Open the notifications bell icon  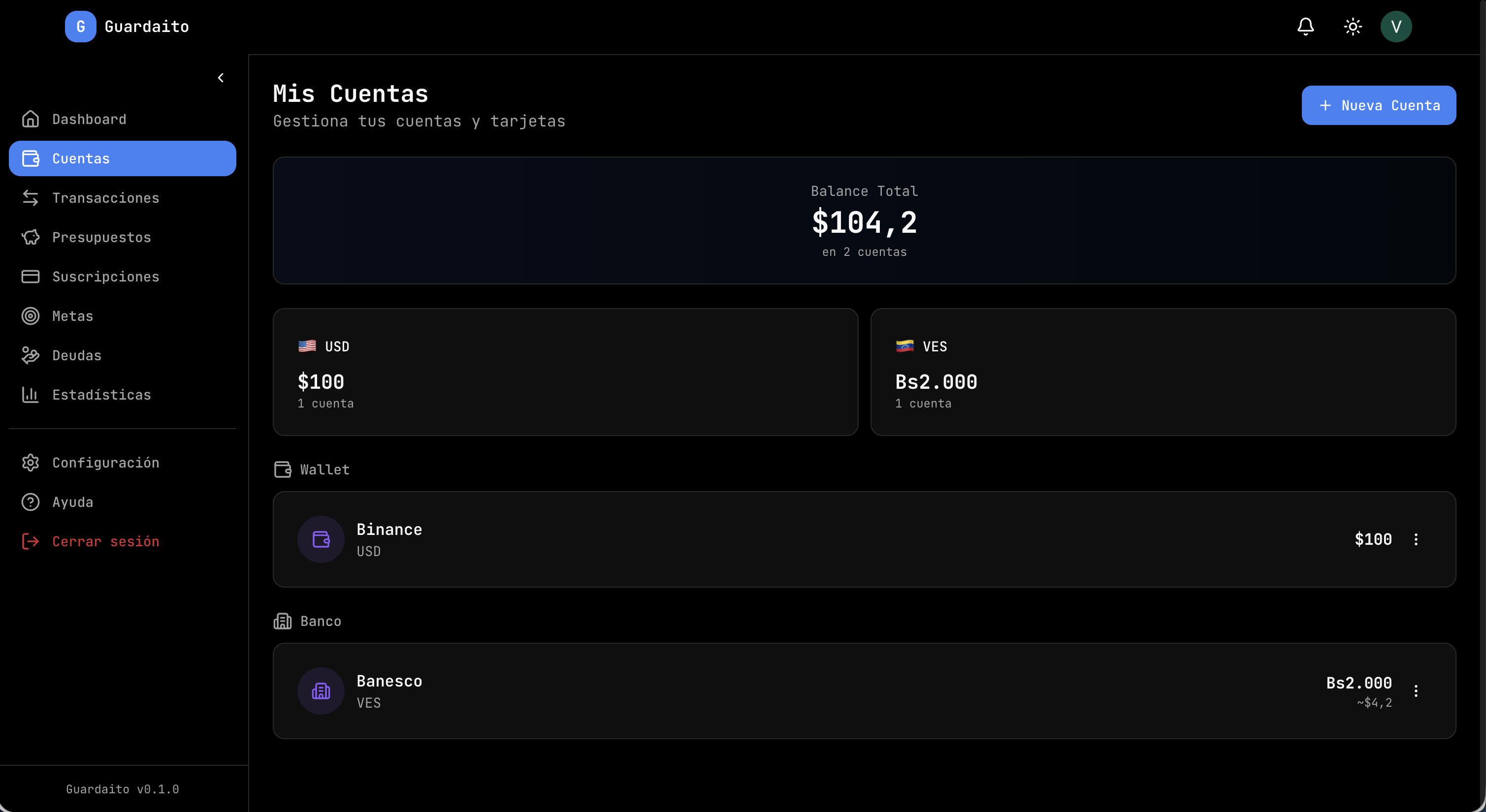pos(1305,27)
